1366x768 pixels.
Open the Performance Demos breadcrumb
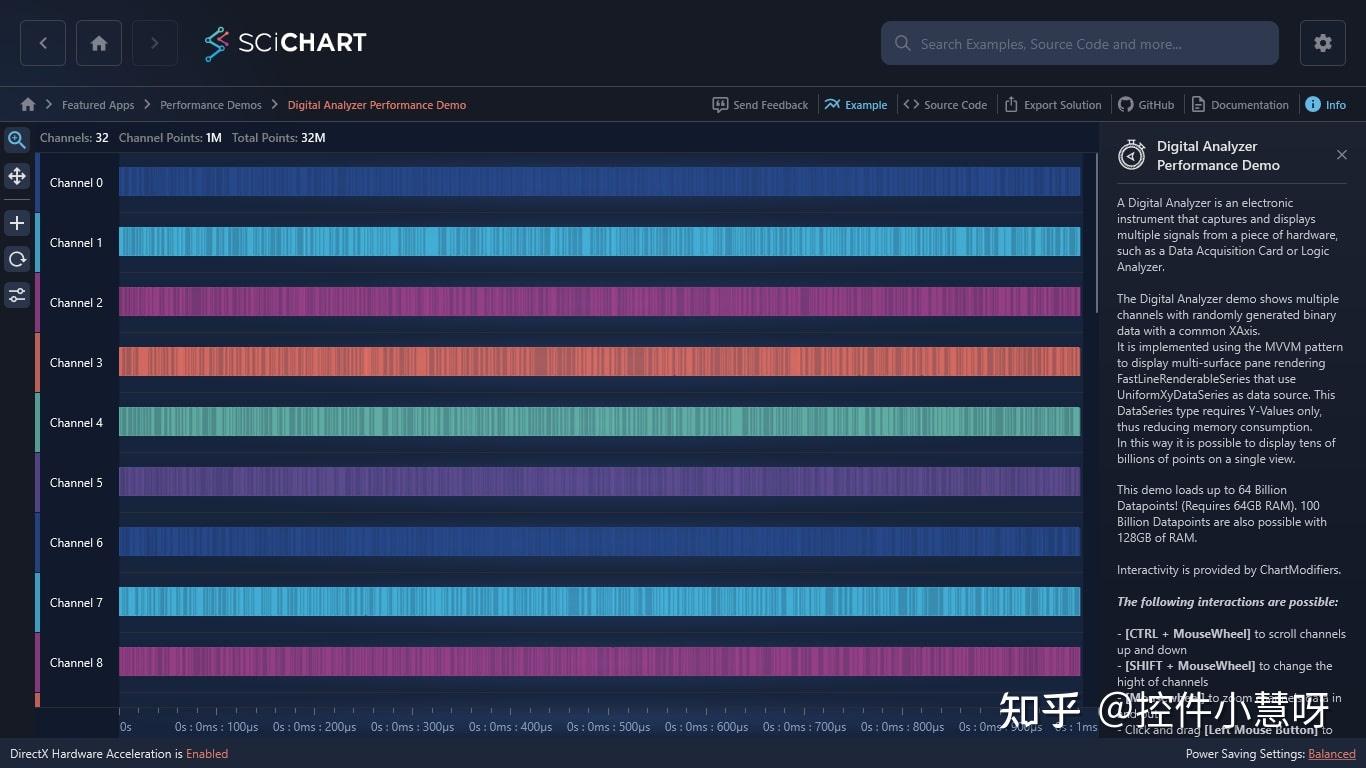pos(210,104)
